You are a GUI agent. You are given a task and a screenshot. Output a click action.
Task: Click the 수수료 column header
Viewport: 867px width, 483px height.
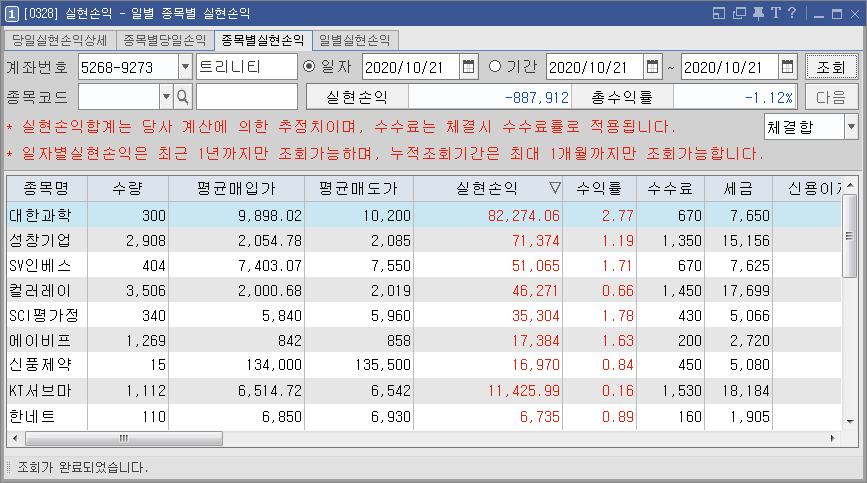coord(670,188)
